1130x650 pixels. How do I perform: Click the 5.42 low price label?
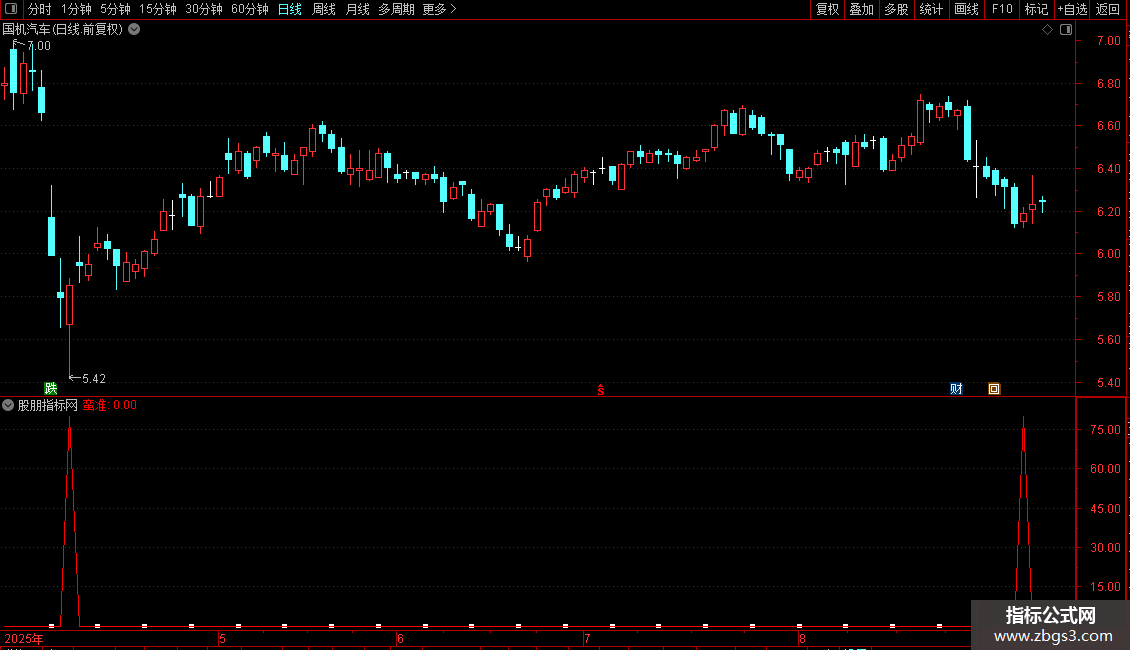coord(94,379)
